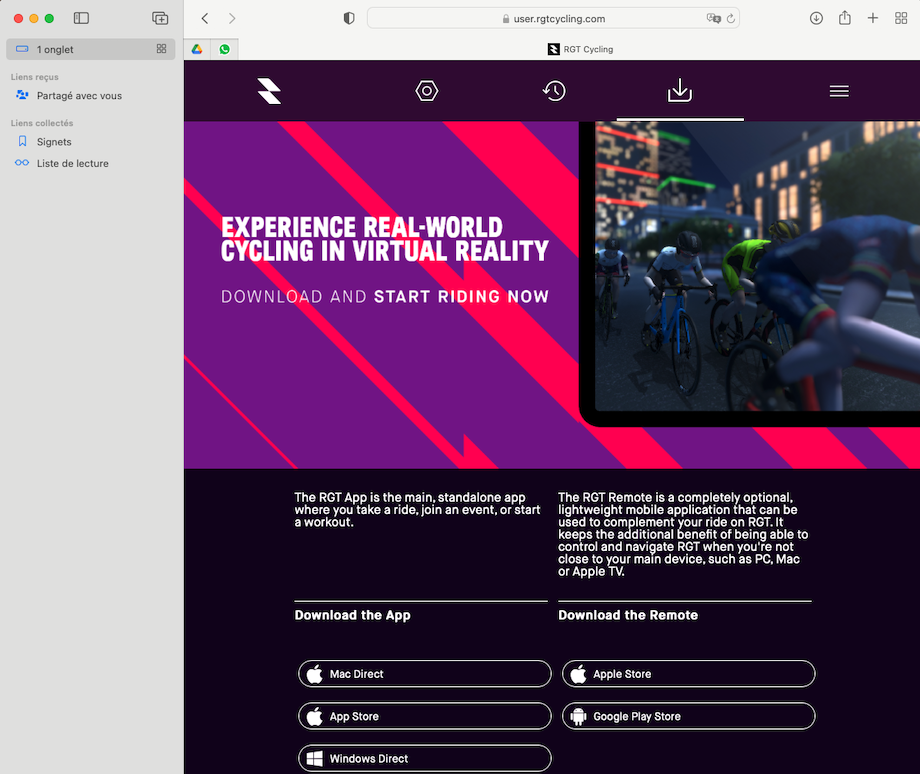Open the RGT hamburger menu

pyautogui.click(x=839, y=91)
